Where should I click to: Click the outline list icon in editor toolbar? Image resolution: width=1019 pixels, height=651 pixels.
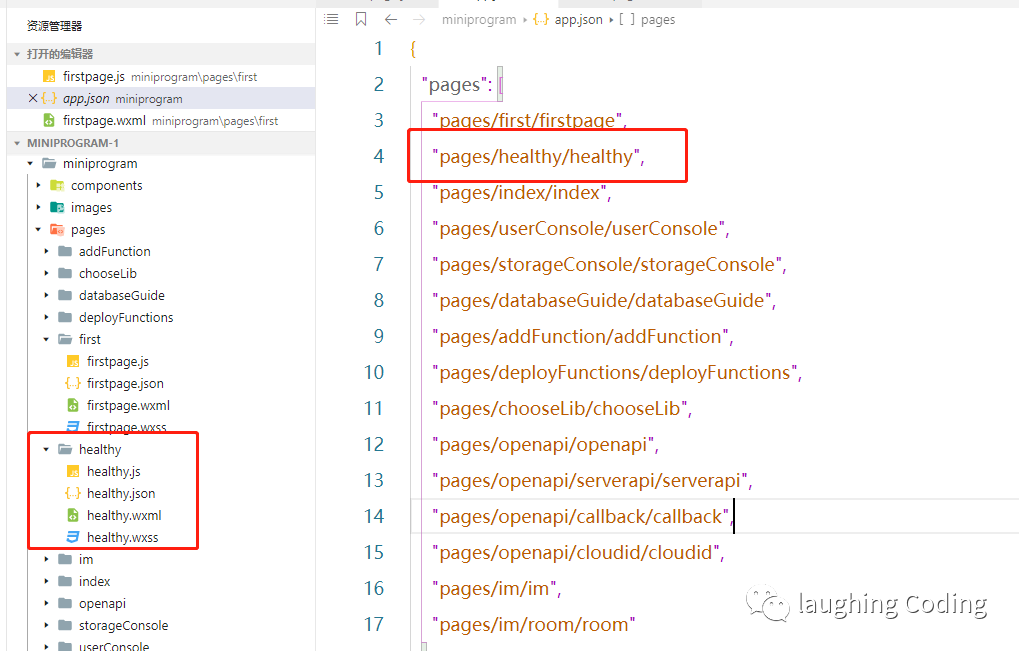pyautogui.click(x=332, y=19)
